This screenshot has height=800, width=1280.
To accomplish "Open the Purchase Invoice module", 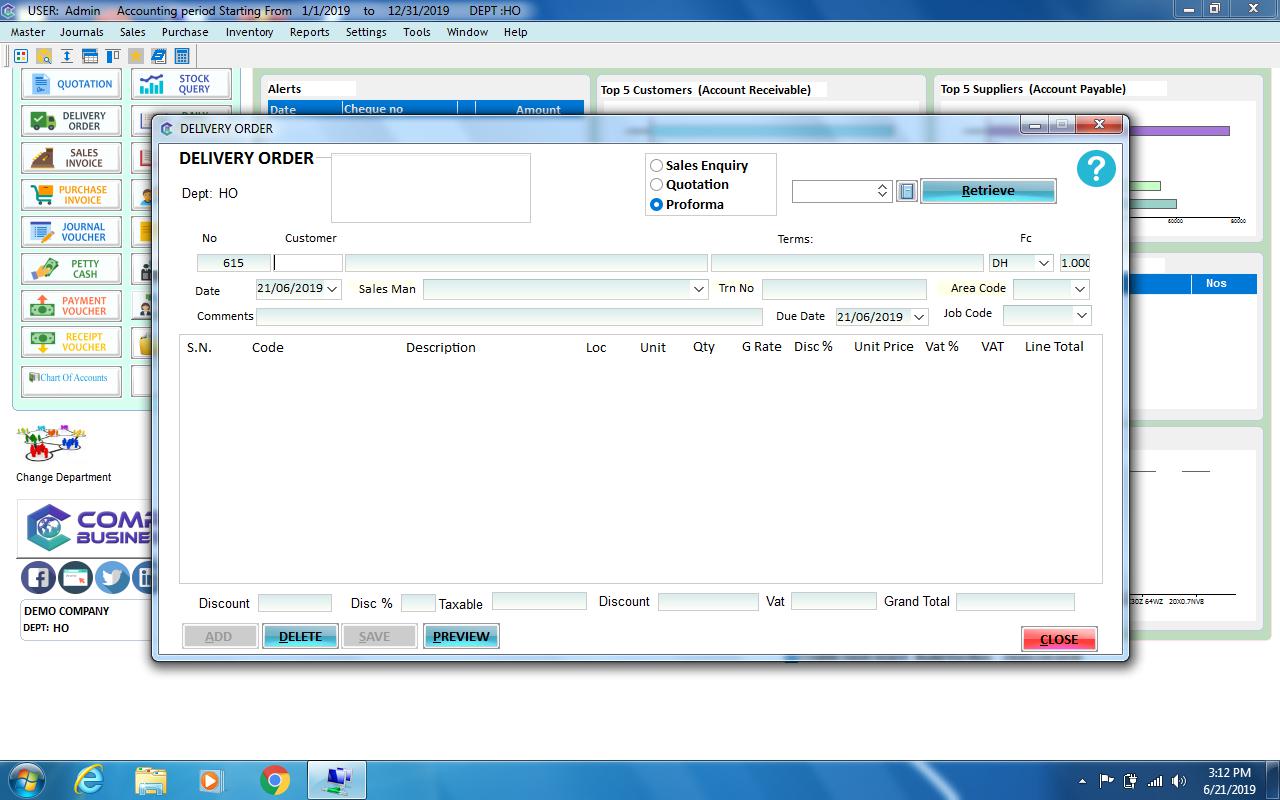I will [70, 194].
